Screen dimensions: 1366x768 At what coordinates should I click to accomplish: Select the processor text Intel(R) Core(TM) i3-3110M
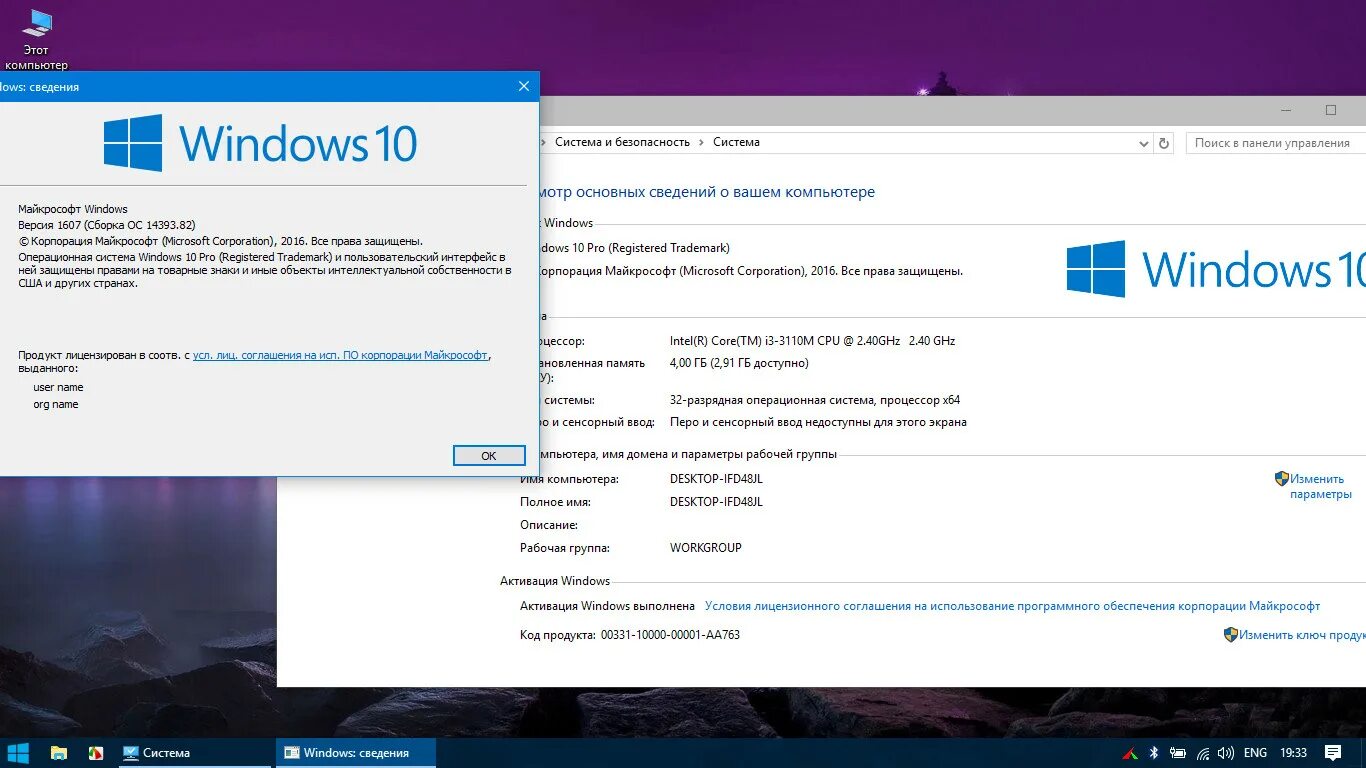click(x=812, y=341)
